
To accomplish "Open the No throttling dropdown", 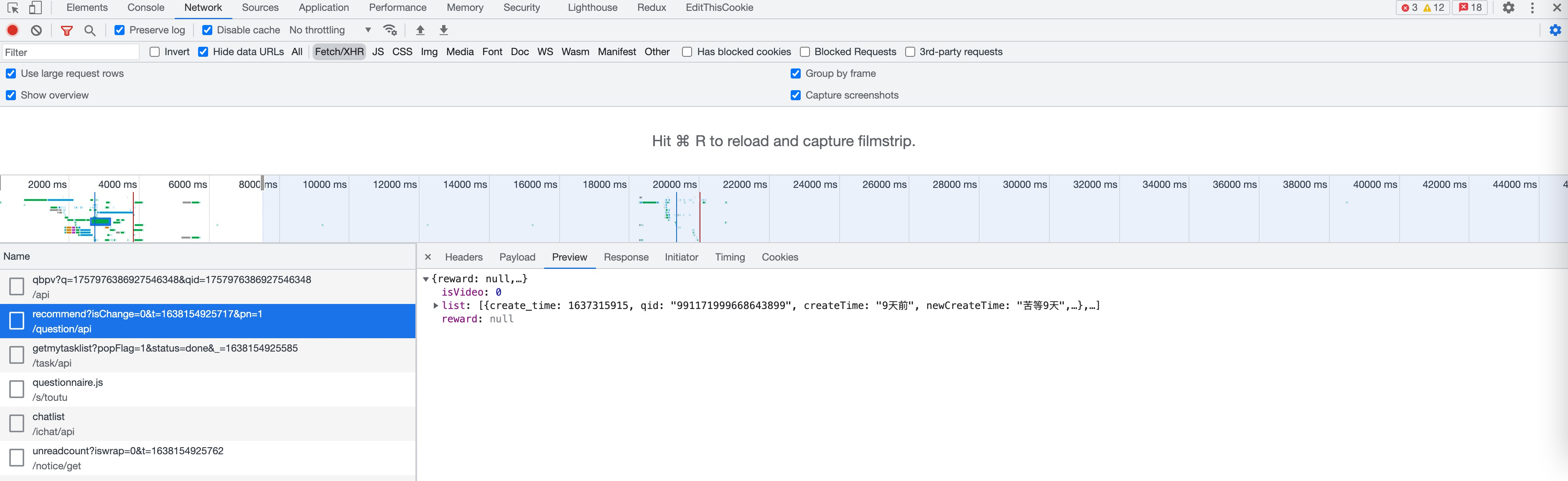I will click(330, 30).
